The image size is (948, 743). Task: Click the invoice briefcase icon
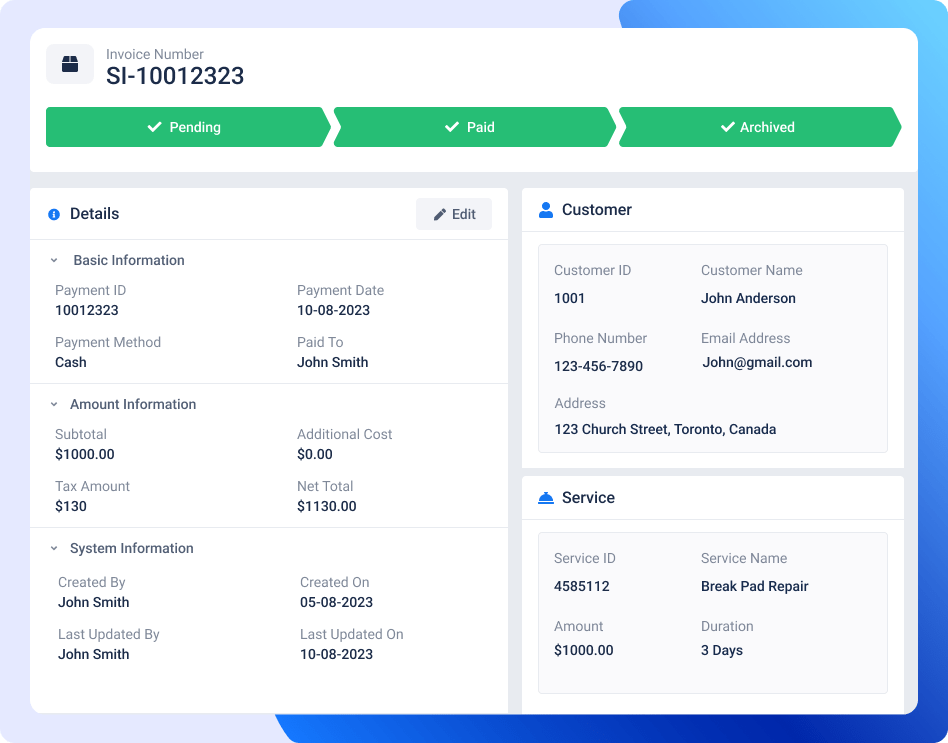(x=69, y=64)
